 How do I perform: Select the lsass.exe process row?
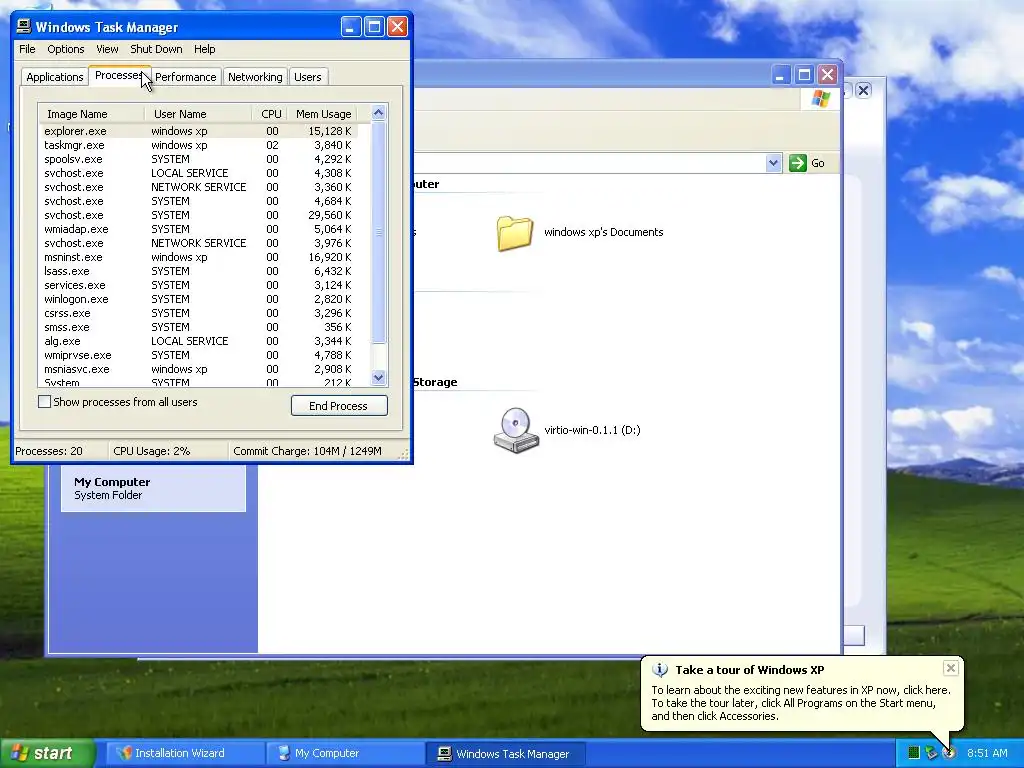pyautogui.click(x=198, y=271)
